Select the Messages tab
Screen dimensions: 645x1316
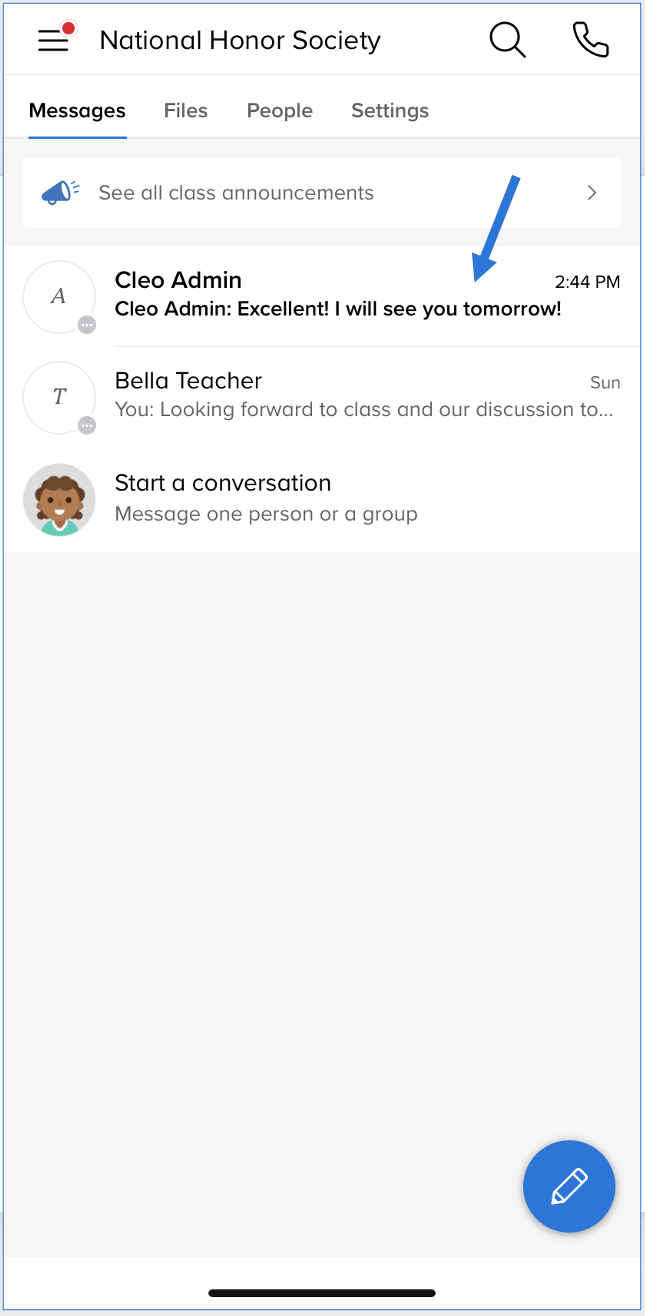(77, 111)
